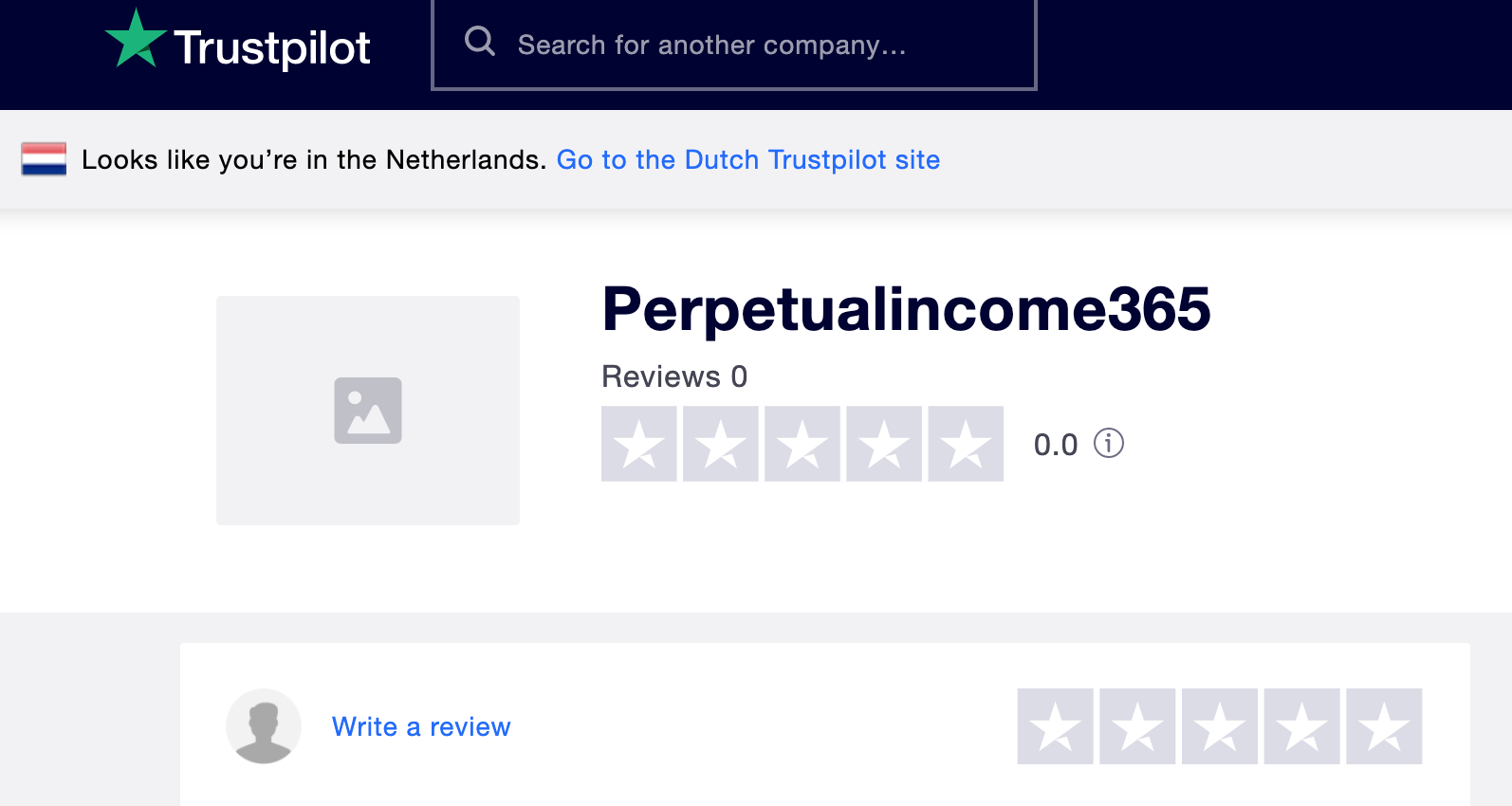Click the user avatar beside Write a review
Viewport: 1512px width, 806px height.
coord(264,726)
